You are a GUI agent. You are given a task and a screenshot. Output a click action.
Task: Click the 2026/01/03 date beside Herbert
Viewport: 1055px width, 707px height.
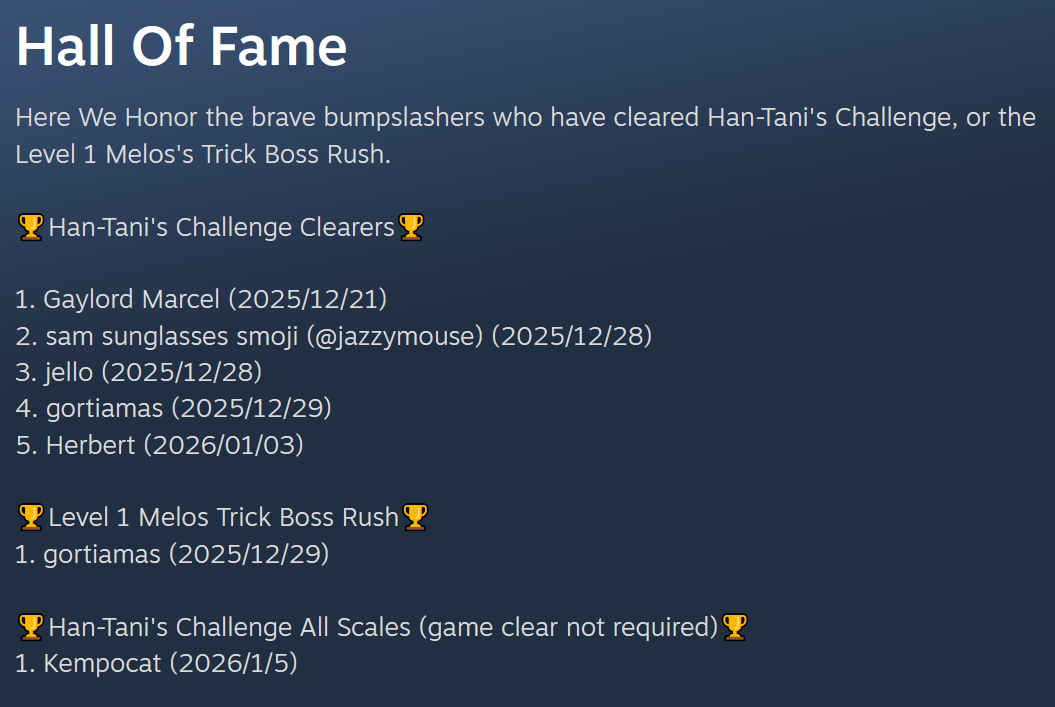point(223,445)
